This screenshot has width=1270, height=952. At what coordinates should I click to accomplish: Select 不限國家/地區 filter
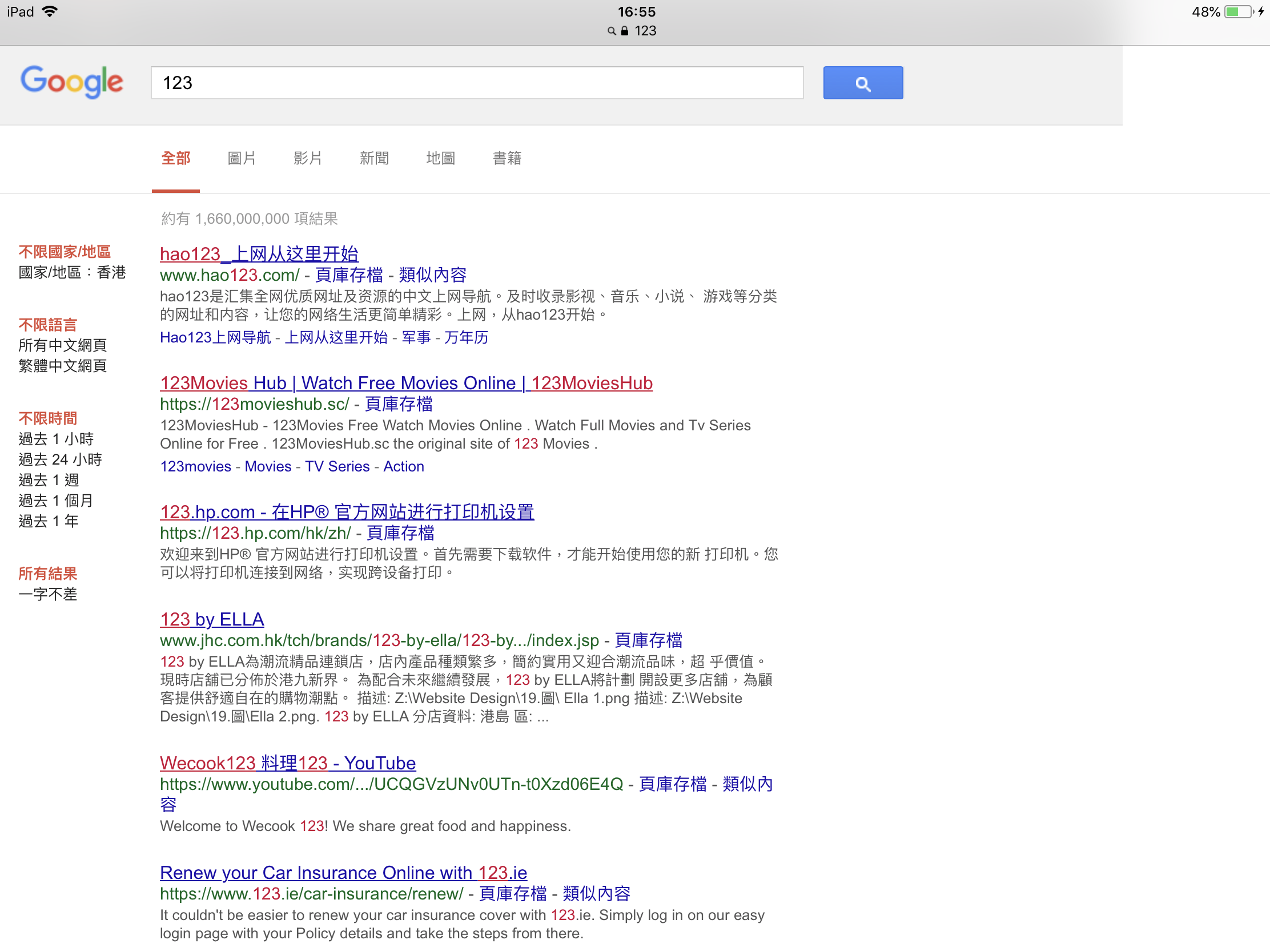[65, 252]
